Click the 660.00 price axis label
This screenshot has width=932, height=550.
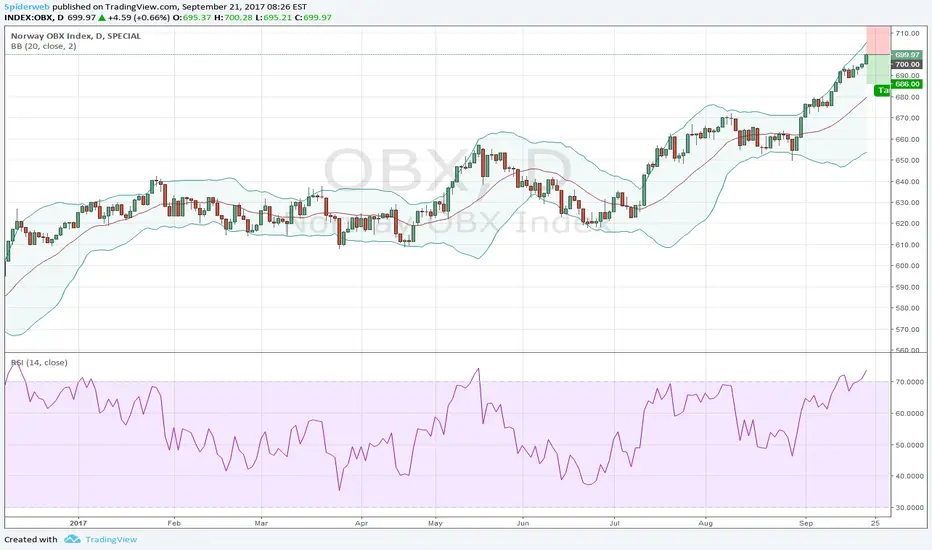[908, 139]
